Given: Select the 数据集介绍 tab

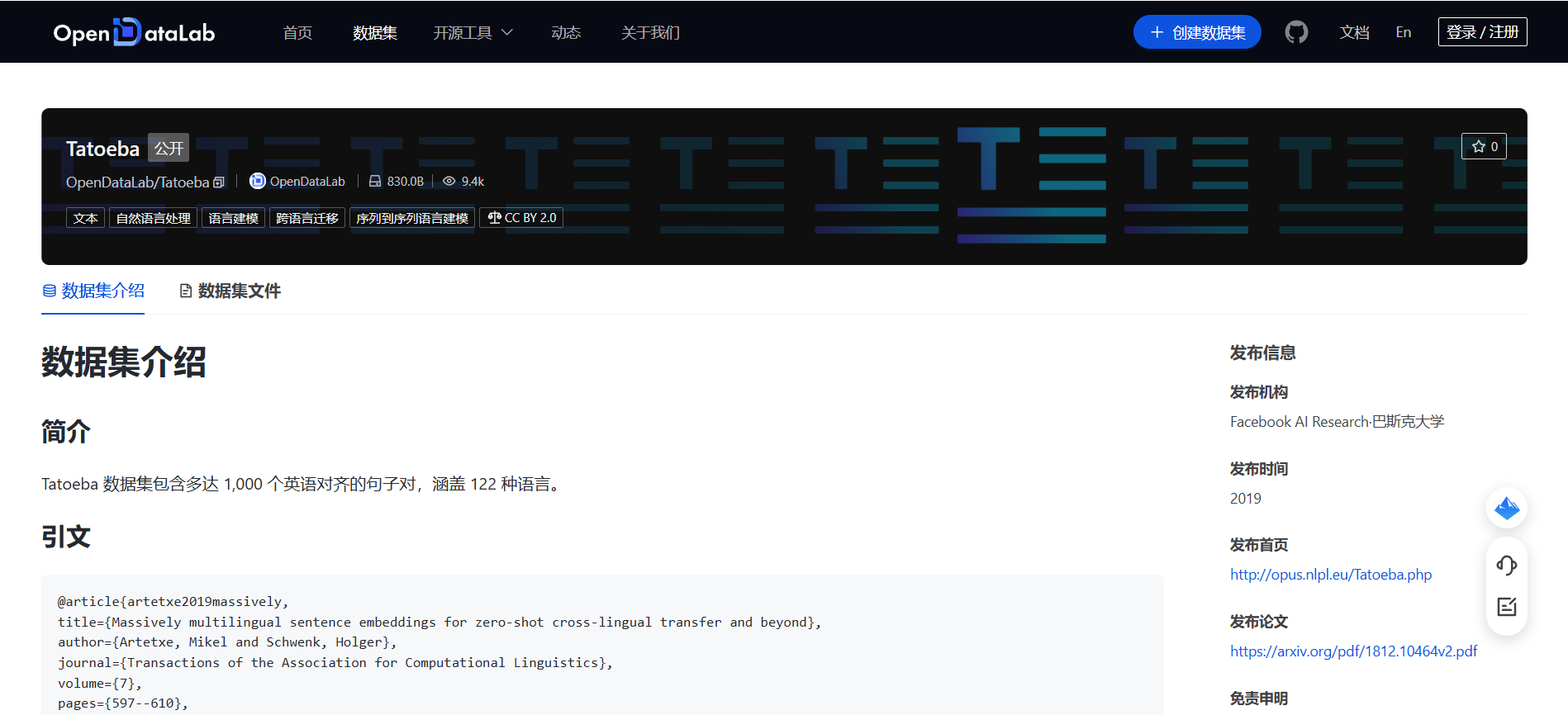Looking at the screenshot, I should tap(93, 291).
